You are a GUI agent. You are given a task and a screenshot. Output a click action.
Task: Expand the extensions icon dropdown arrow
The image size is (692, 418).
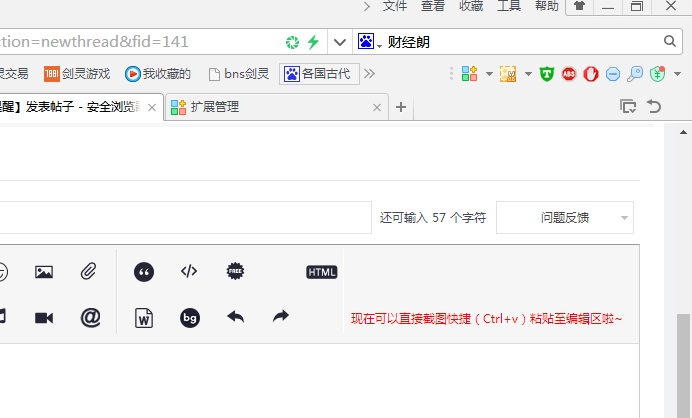pos(489,74)
